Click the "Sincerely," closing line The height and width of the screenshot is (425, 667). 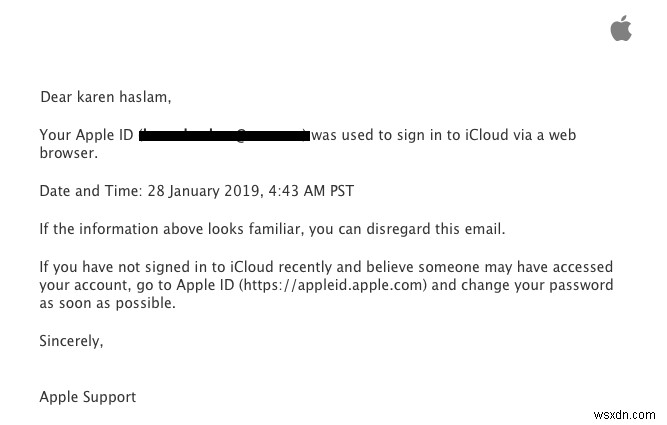point(71,341)
